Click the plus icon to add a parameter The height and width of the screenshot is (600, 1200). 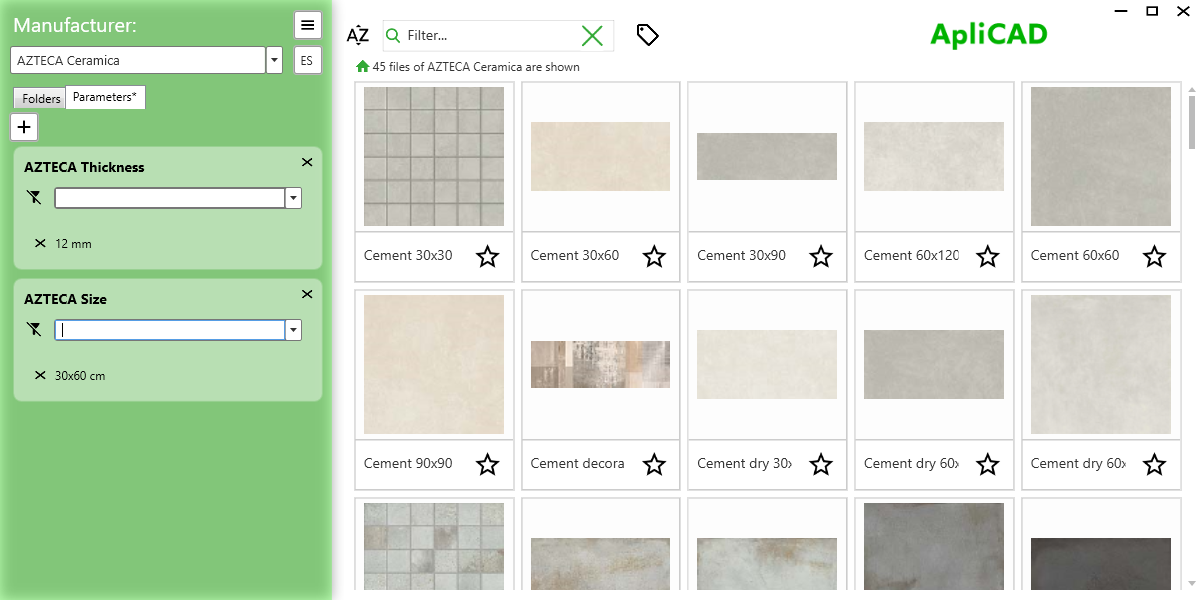coord(23,126)
